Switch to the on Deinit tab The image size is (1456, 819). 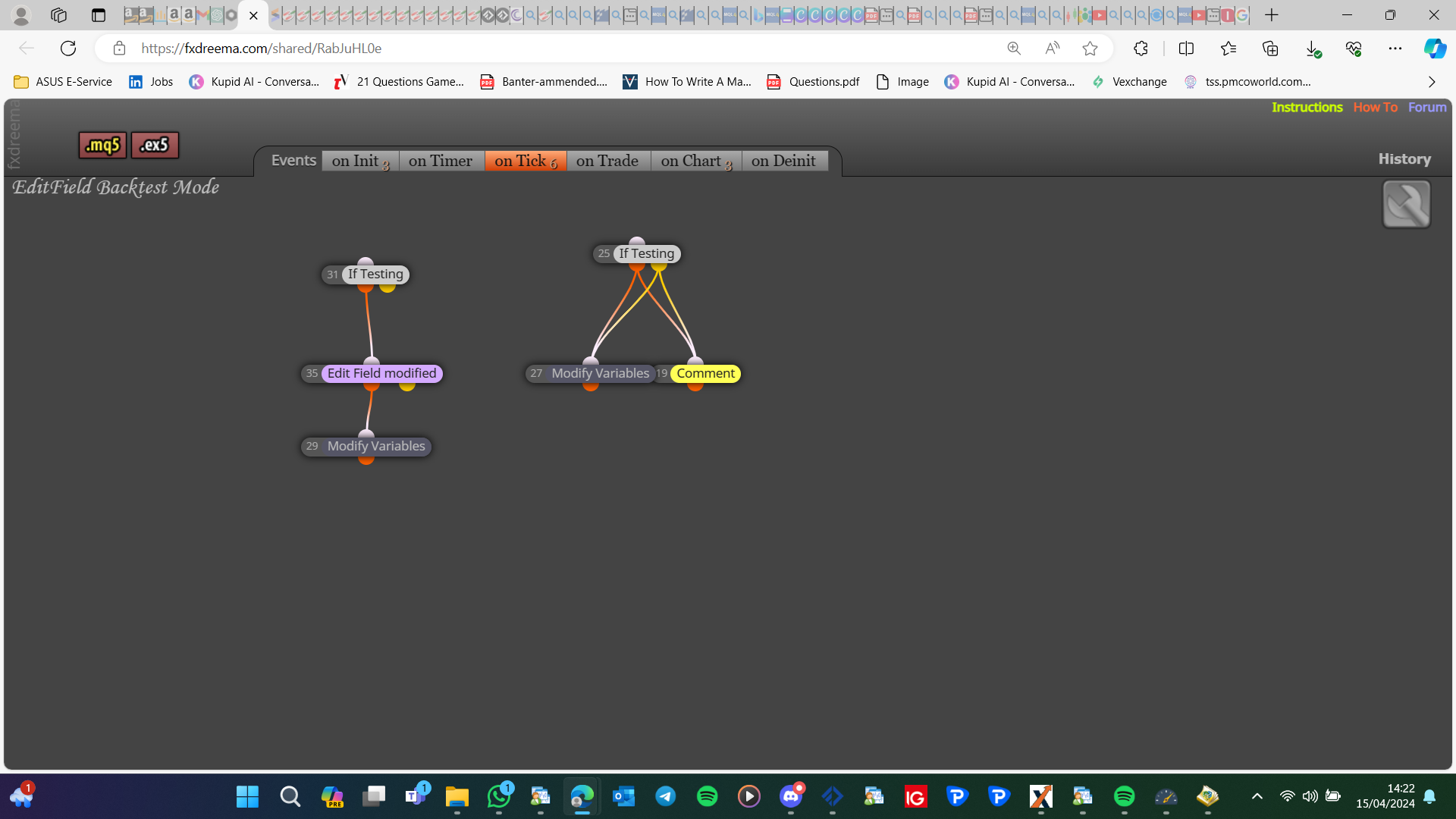point(784,161)
